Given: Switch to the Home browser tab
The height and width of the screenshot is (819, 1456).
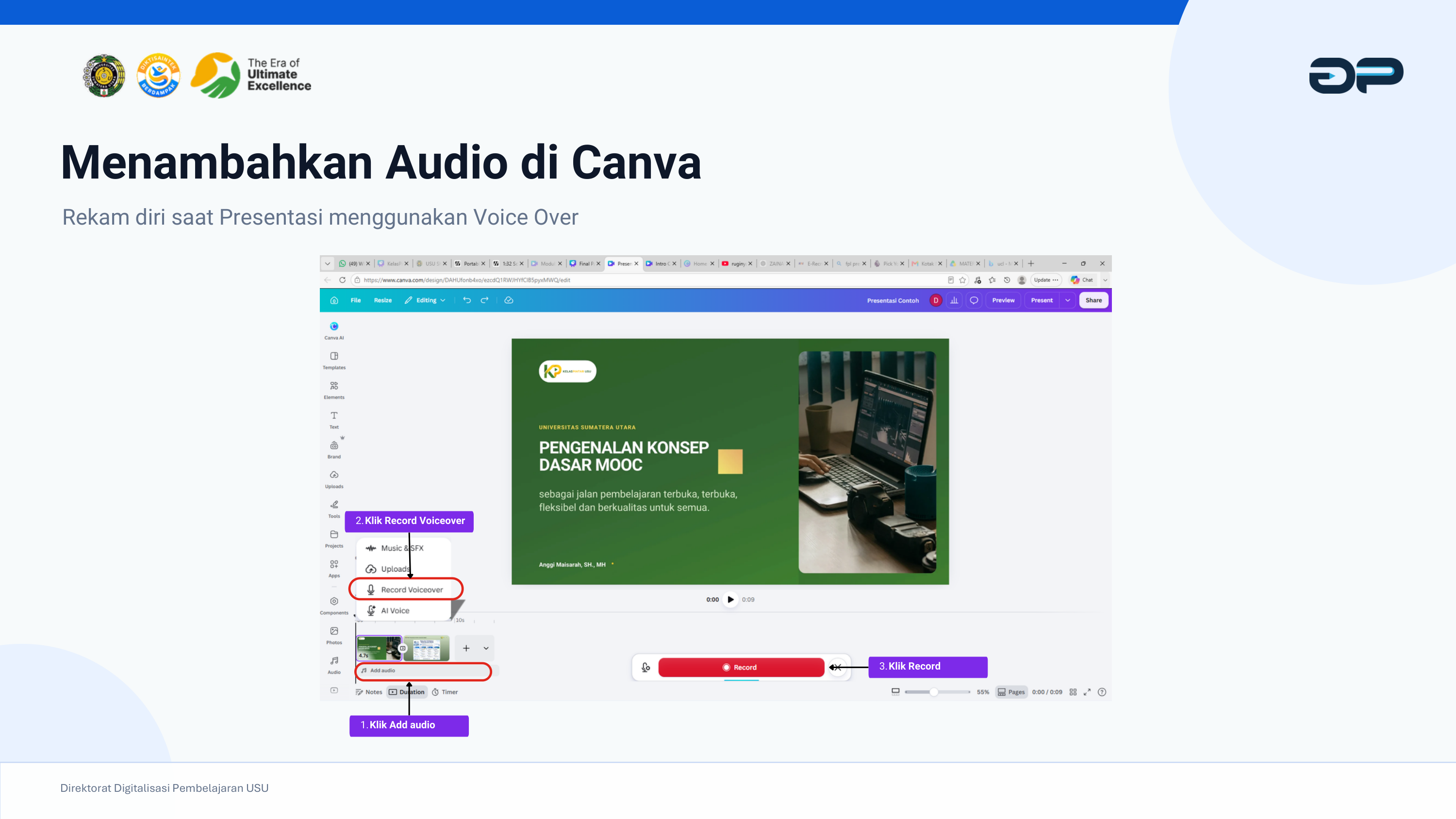Looking at the screenshot, I should coord(698,263).
